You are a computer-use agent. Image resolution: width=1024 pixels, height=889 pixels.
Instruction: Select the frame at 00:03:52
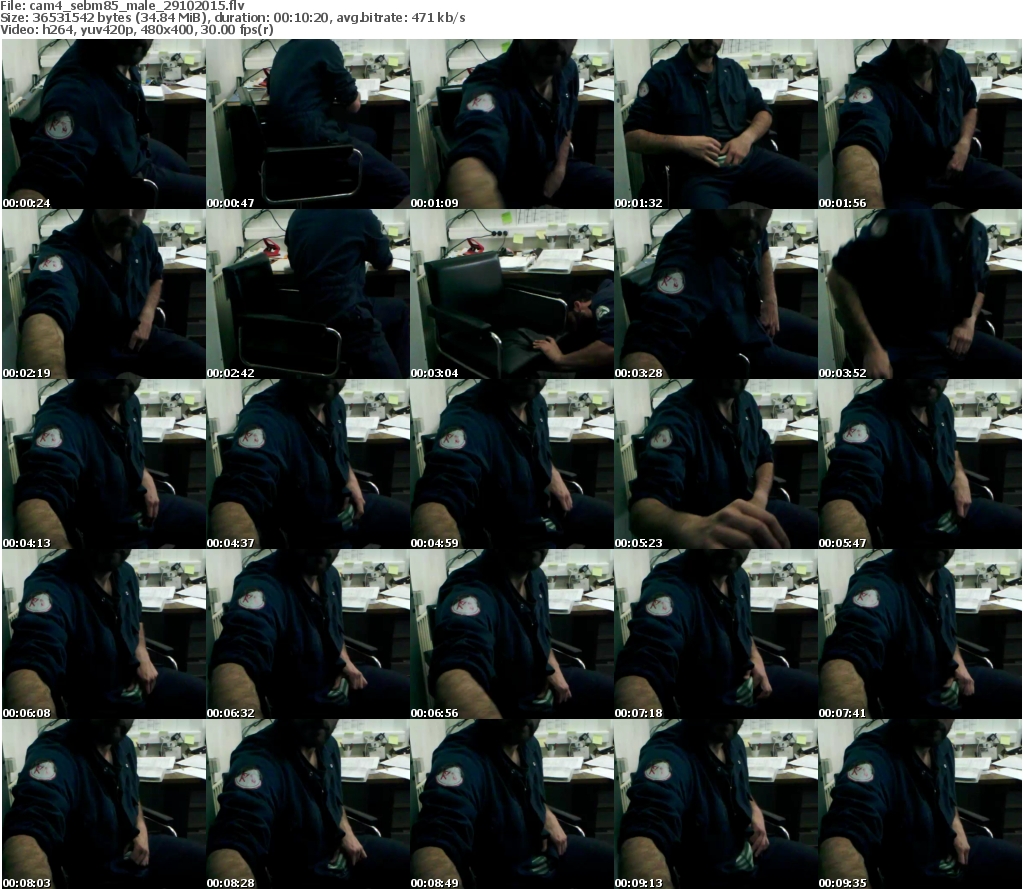coord(920,294)
